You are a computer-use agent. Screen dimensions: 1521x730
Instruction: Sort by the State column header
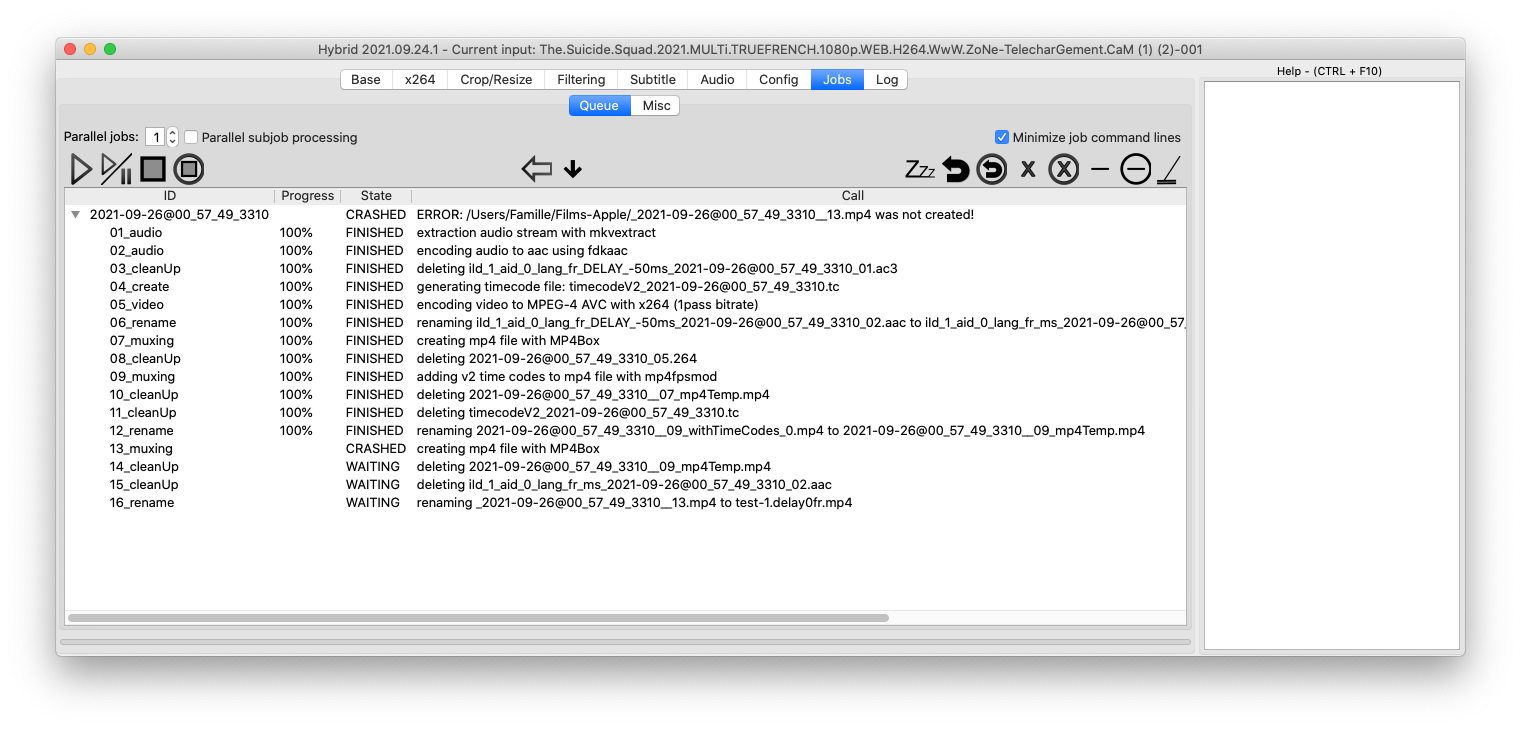point(376,196)
